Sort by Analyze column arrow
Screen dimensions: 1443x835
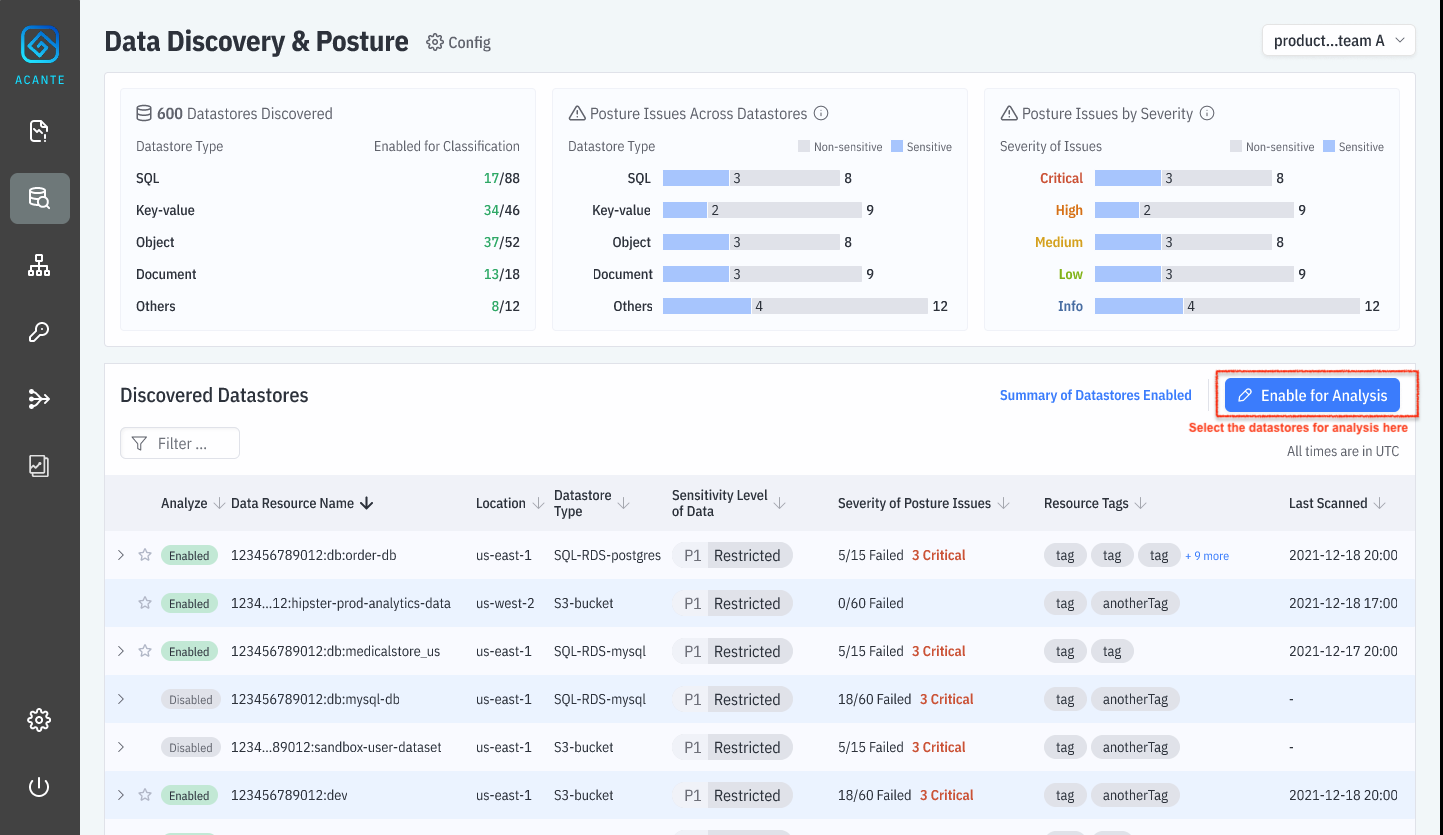[x=219, y=503]
